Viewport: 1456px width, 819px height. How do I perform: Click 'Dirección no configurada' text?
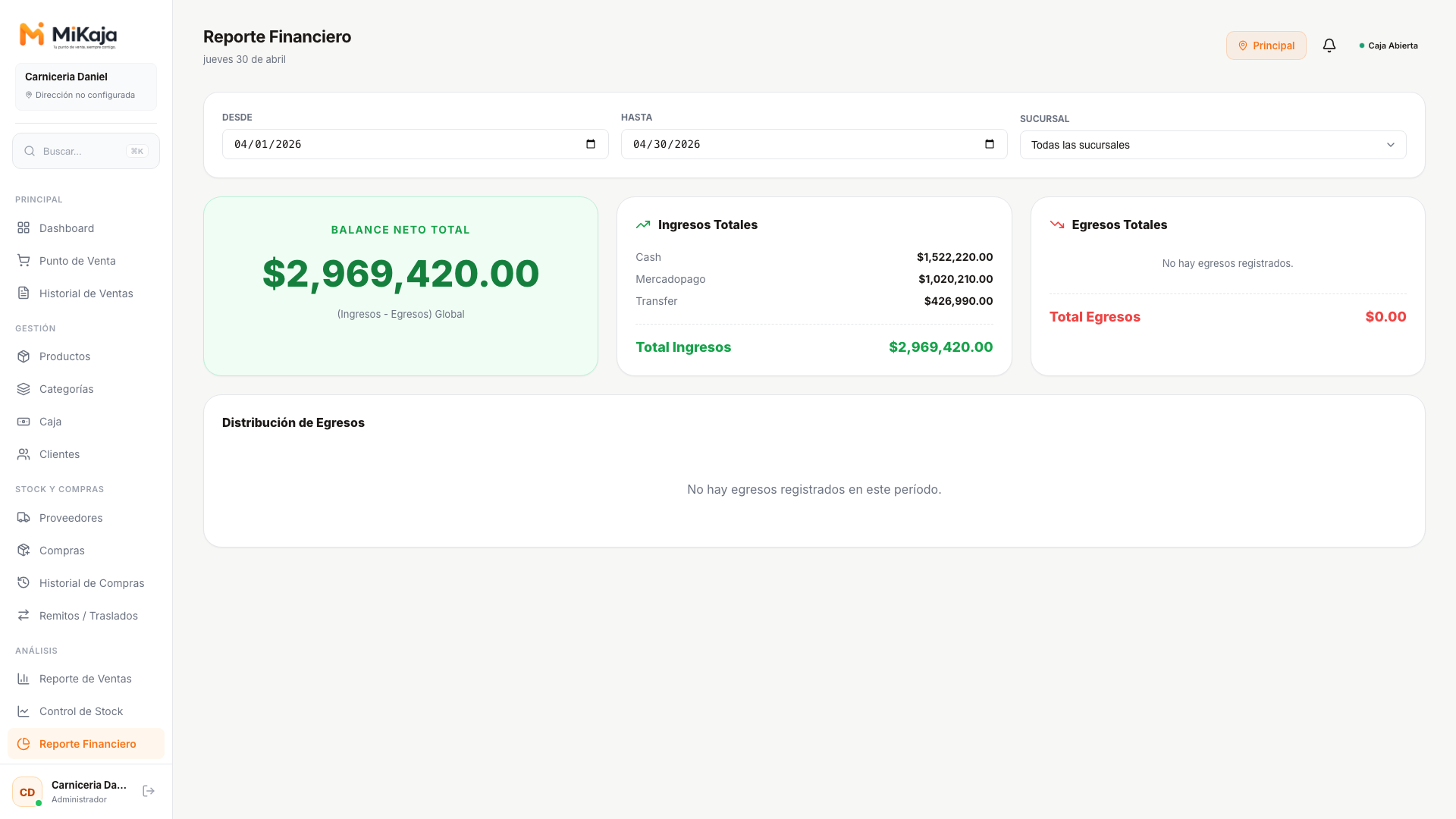pos(85,95)
